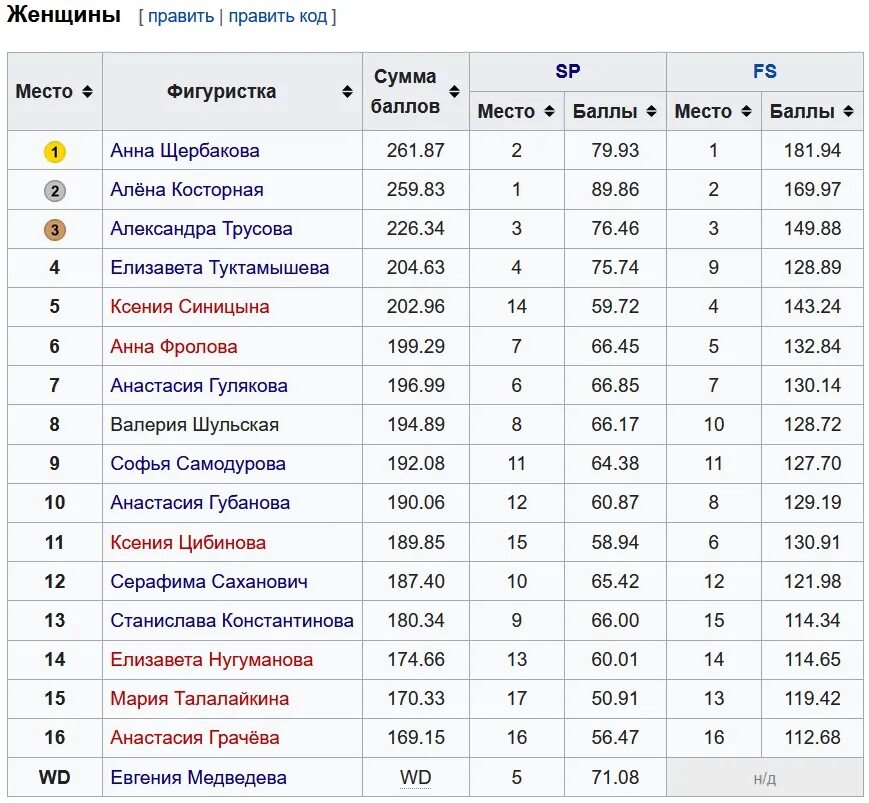Sort FS Баллы column arrows

[848, 111]
